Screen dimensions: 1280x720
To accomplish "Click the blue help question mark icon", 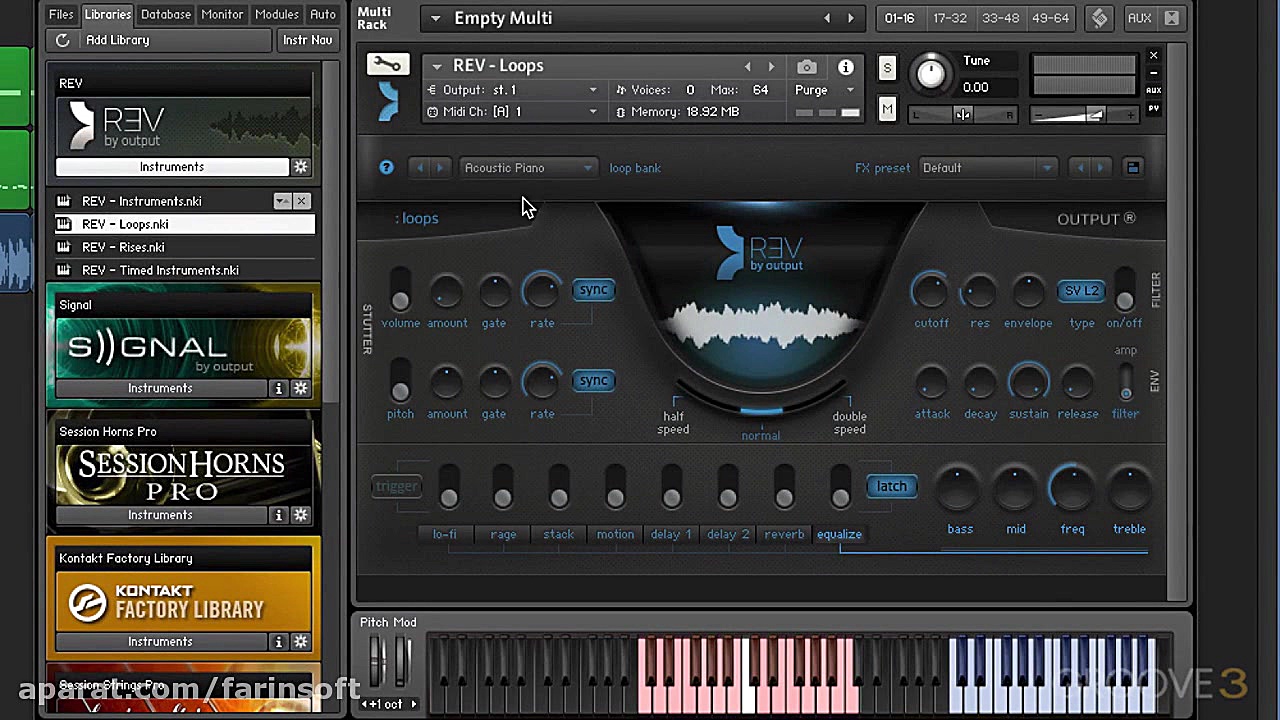I will point(386,168).
